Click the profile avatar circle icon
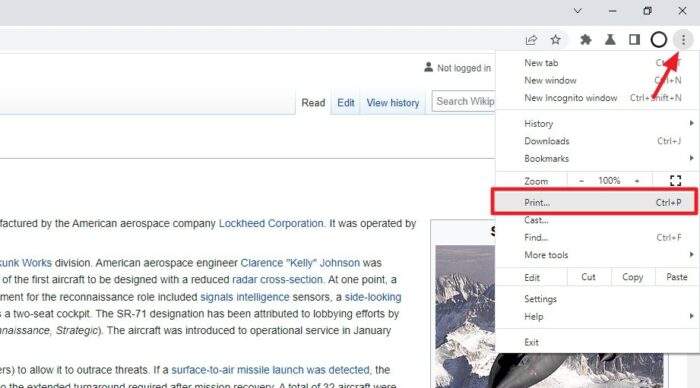Viewport: 700px width, 388px height. click(x=658, y=40)
